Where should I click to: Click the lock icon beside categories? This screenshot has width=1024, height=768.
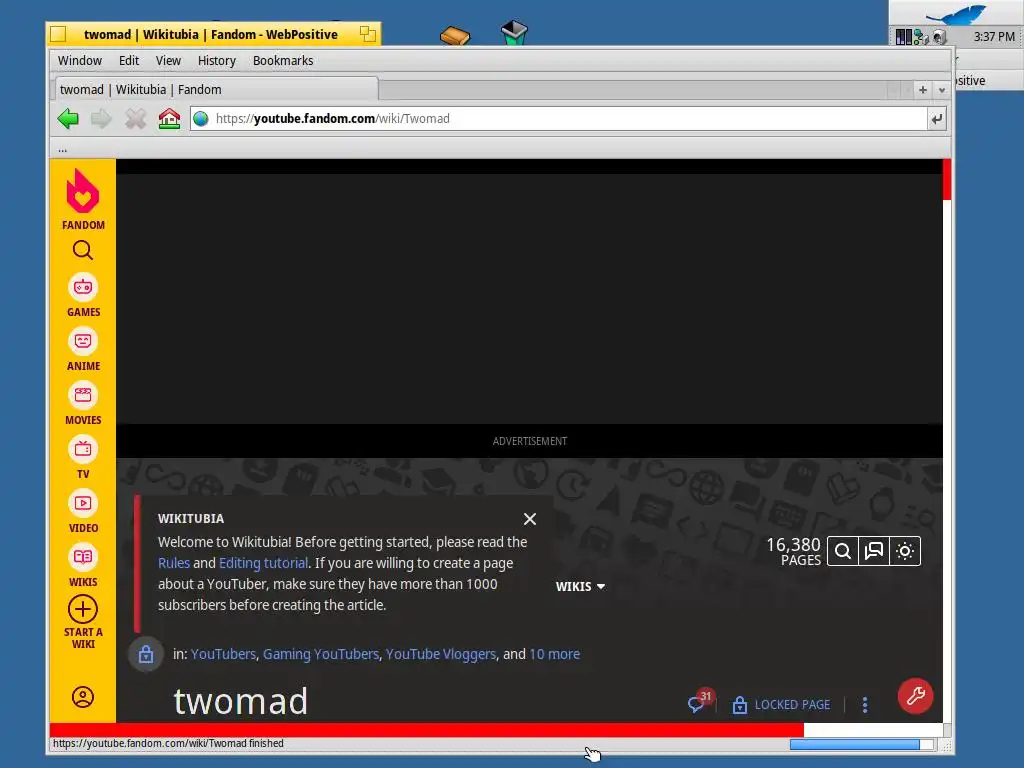point(146,654)
